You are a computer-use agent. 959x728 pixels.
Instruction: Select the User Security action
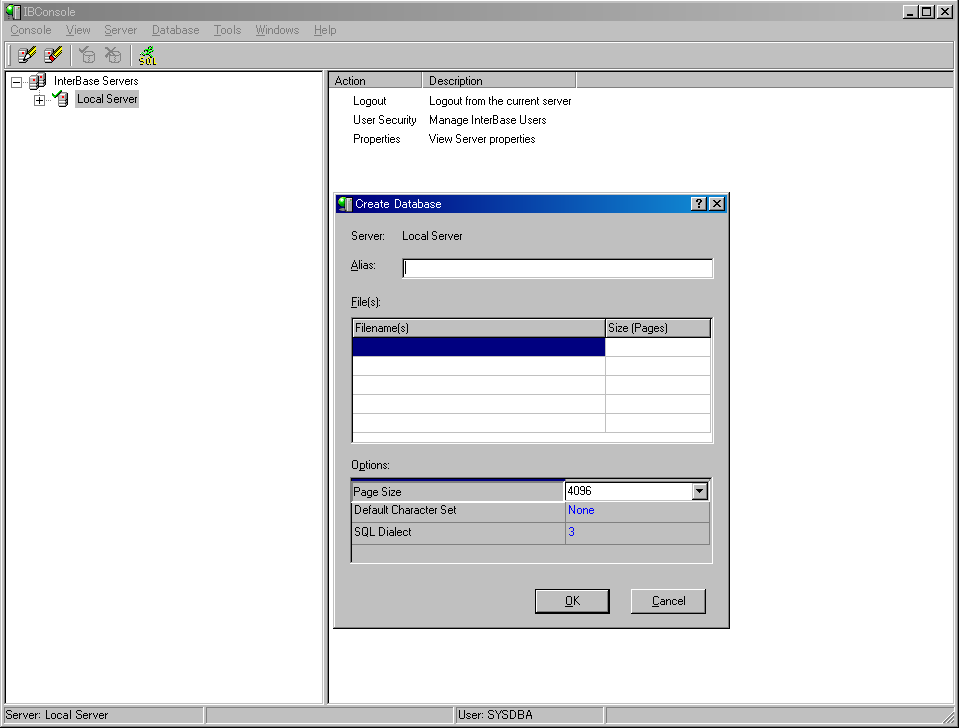[384, 120]
